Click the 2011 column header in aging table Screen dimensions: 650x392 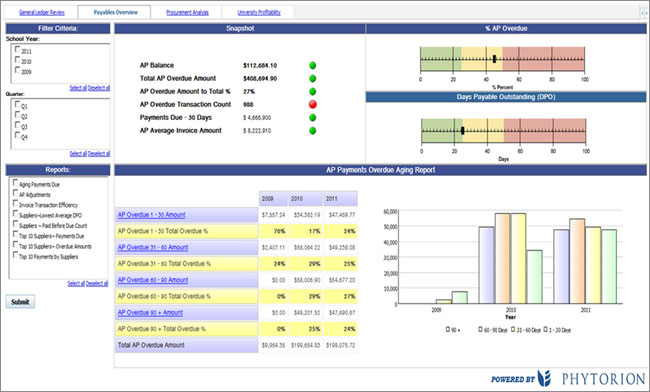click(x=340, y=199)
